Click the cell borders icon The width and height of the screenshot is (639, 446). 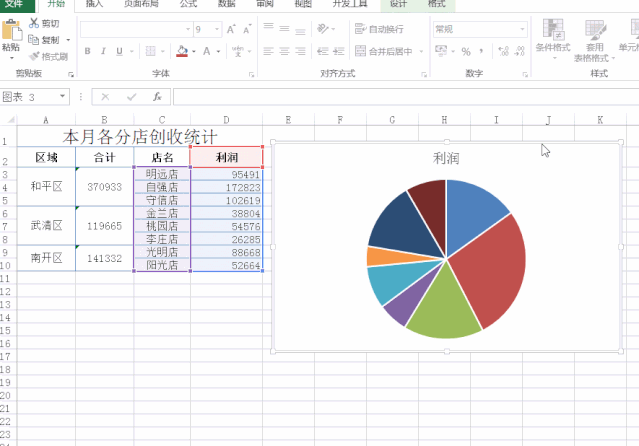tap(150, 51)
